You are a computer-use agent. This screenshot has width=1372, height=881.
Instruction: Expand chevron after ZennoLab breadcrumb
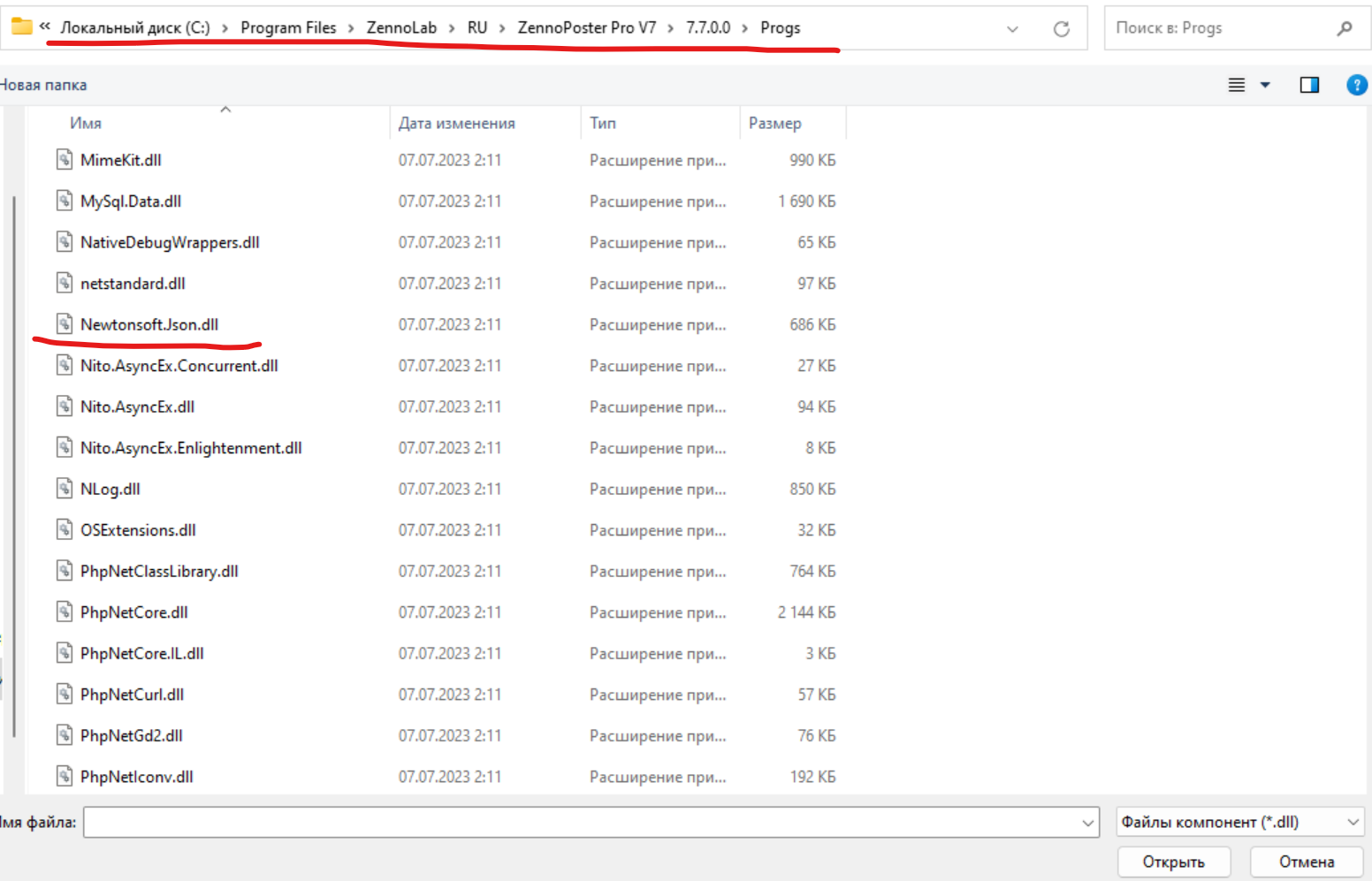[452, 28]
